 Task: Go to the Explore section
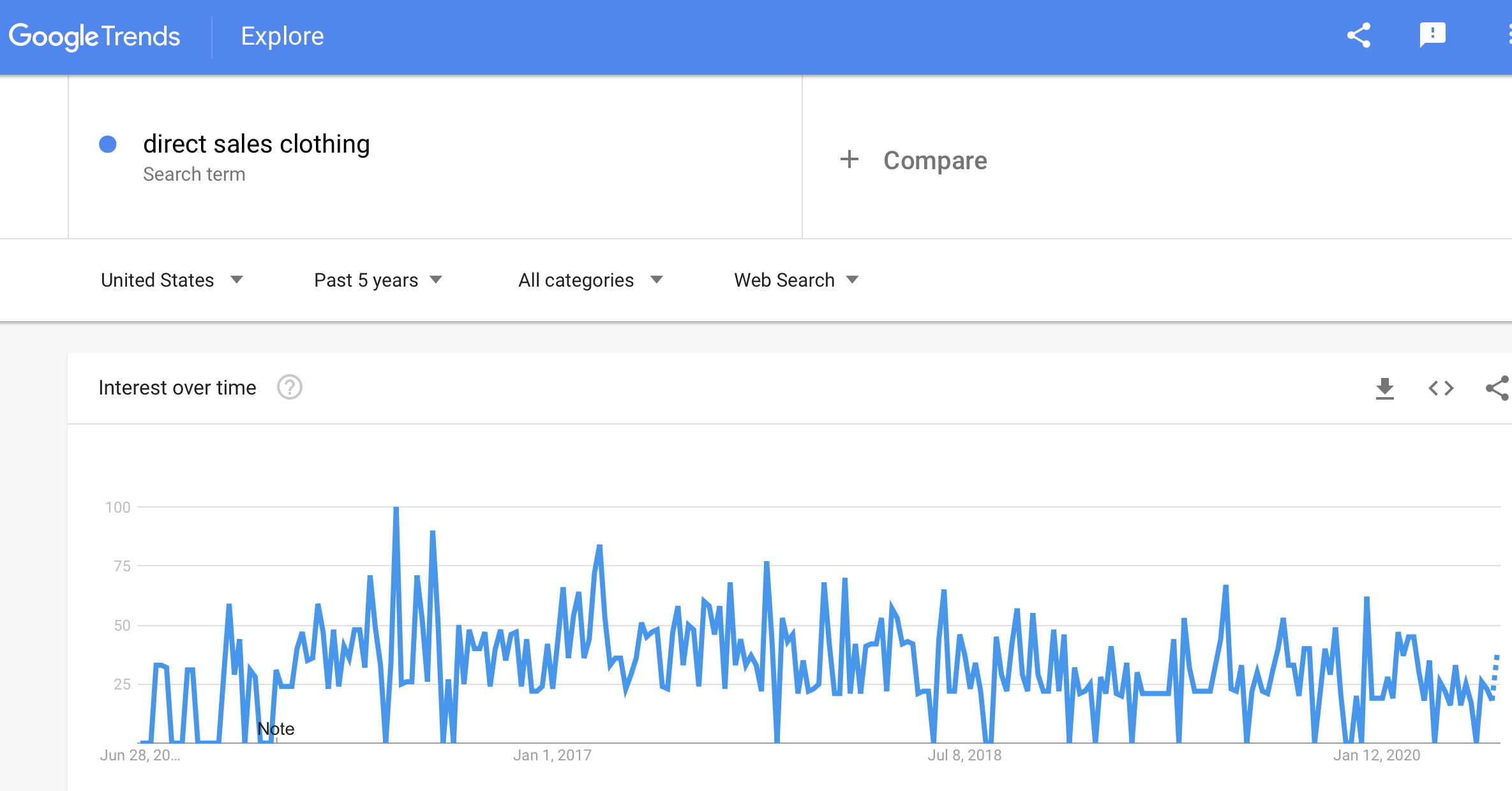[x=282, y=36]
